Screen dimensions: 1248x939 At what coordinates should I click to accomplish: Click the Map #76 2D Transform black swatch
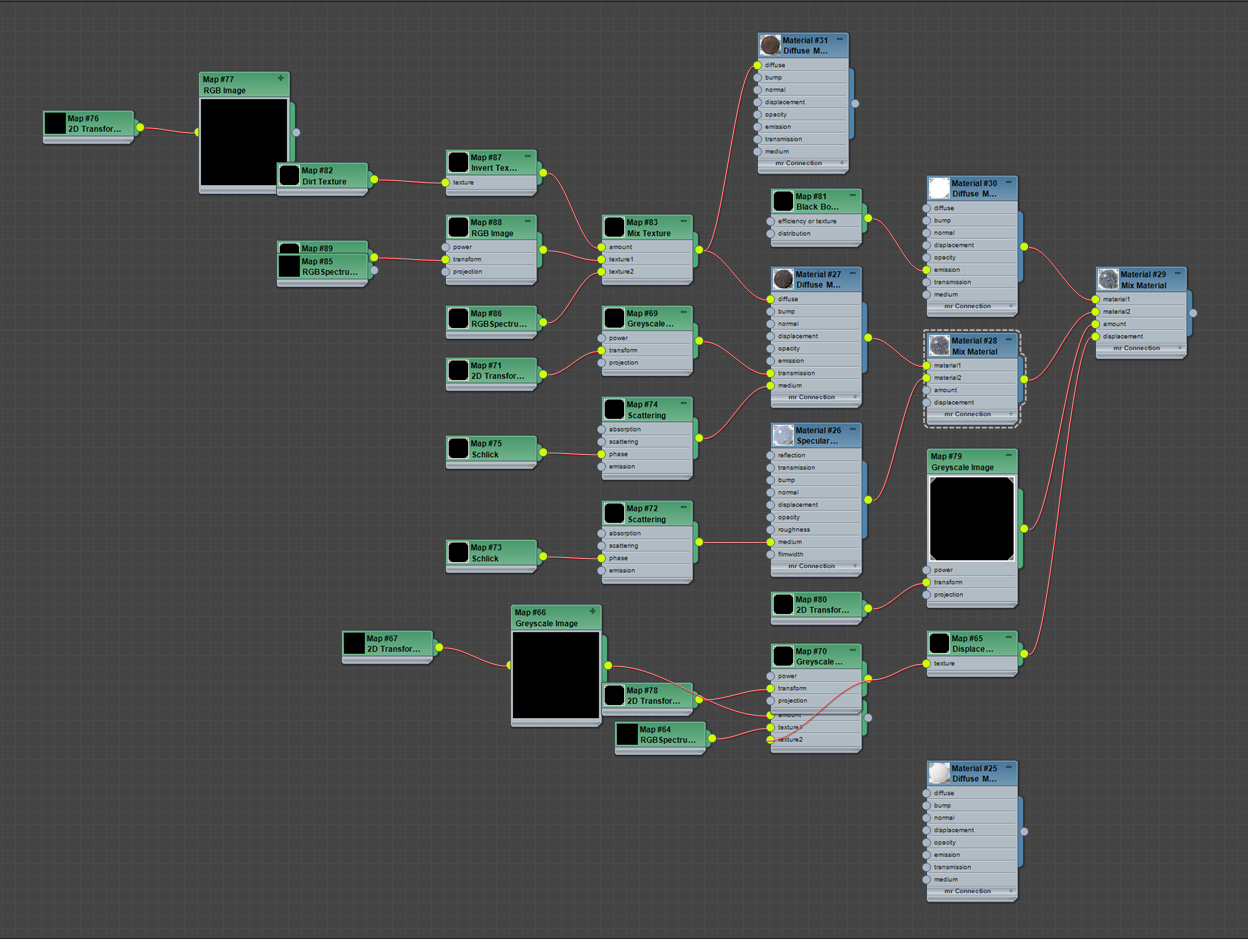(x=55, y=123)
